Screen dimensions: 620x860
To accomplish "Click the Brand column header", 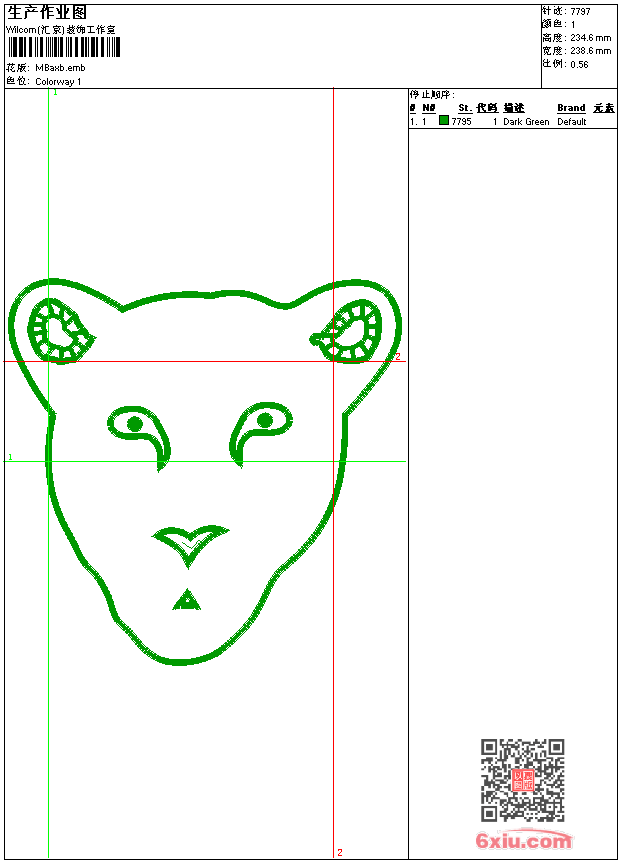I will [571, 108].
